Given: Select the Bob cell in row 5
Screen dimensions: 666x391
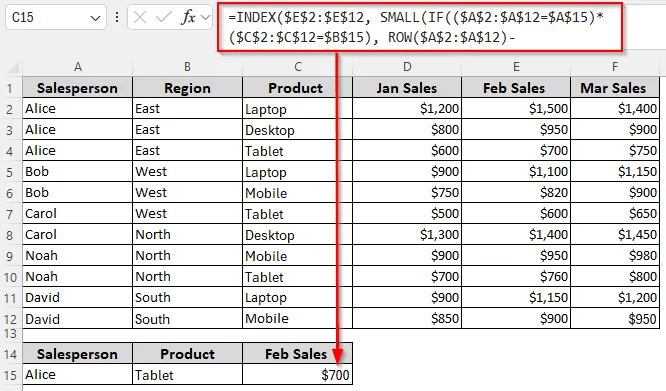Looking at the screenshot, I should (78, 172).
